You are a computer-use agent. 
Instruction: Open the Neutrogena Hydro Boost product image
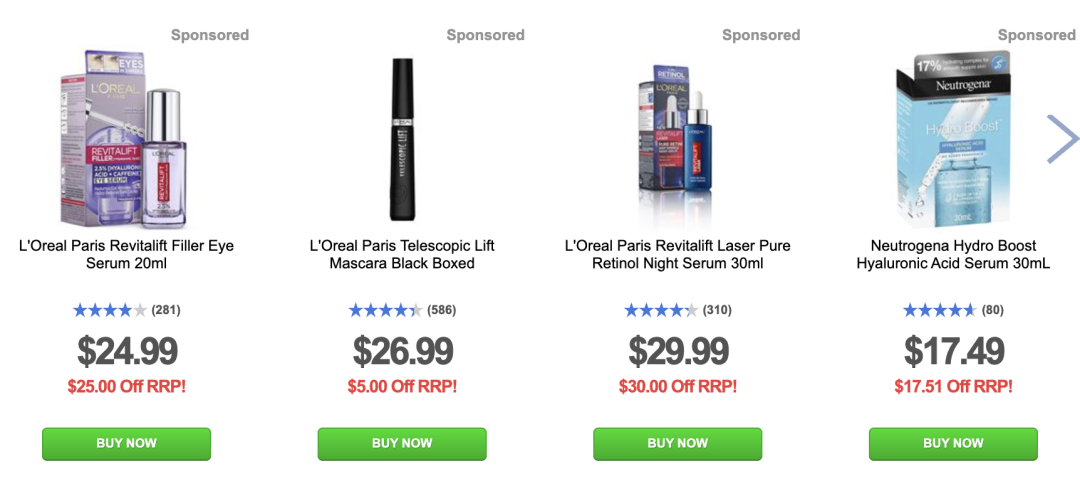[x=953, y=138]
